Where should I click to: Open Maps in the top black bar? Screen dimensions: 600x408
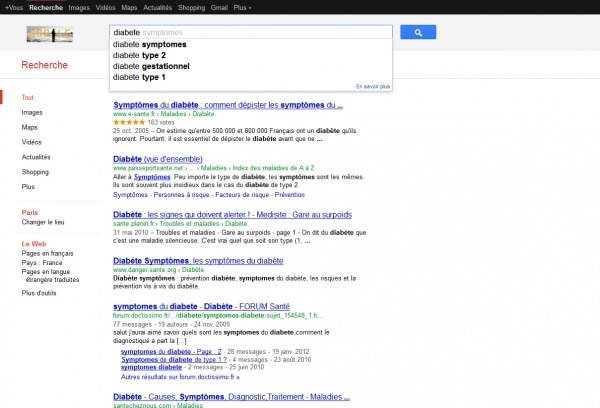[x=129, y=8]
